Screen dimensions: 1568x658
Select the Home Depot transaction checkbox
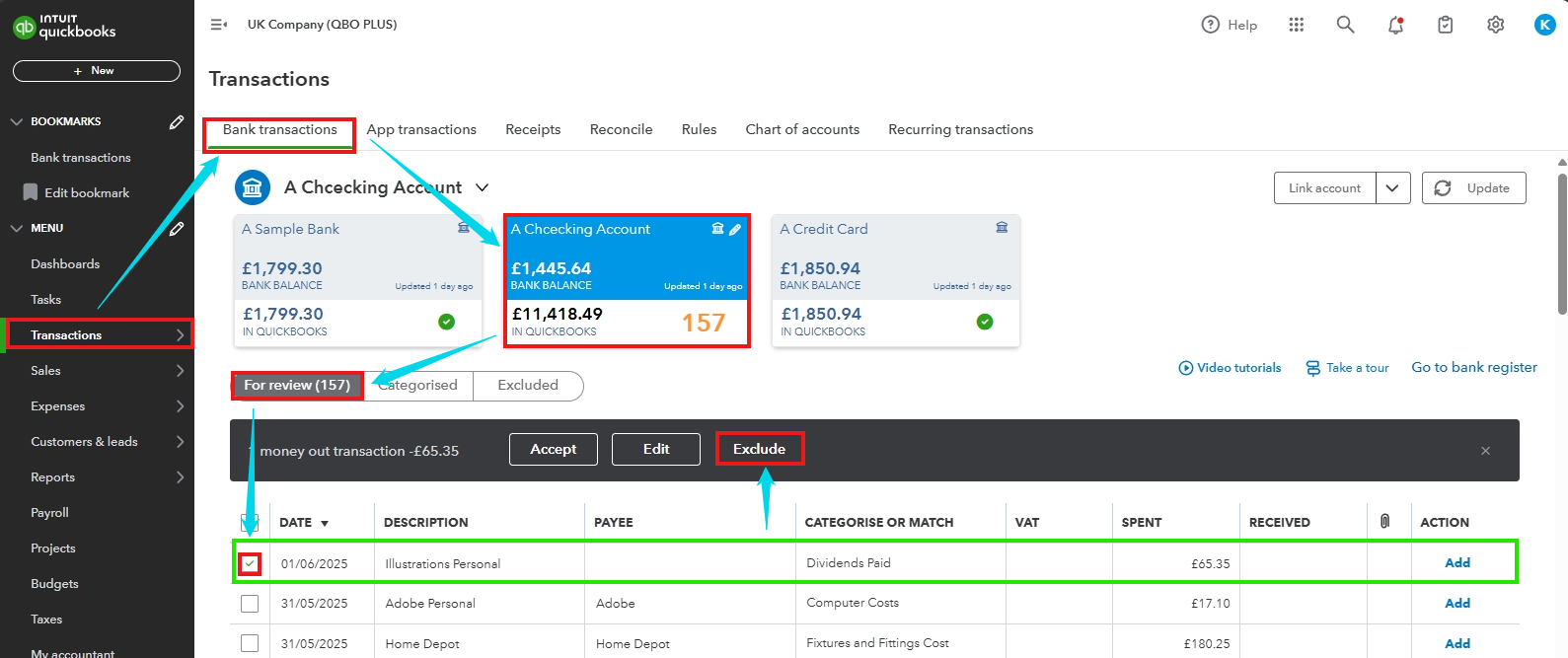(x=250, y=643)
